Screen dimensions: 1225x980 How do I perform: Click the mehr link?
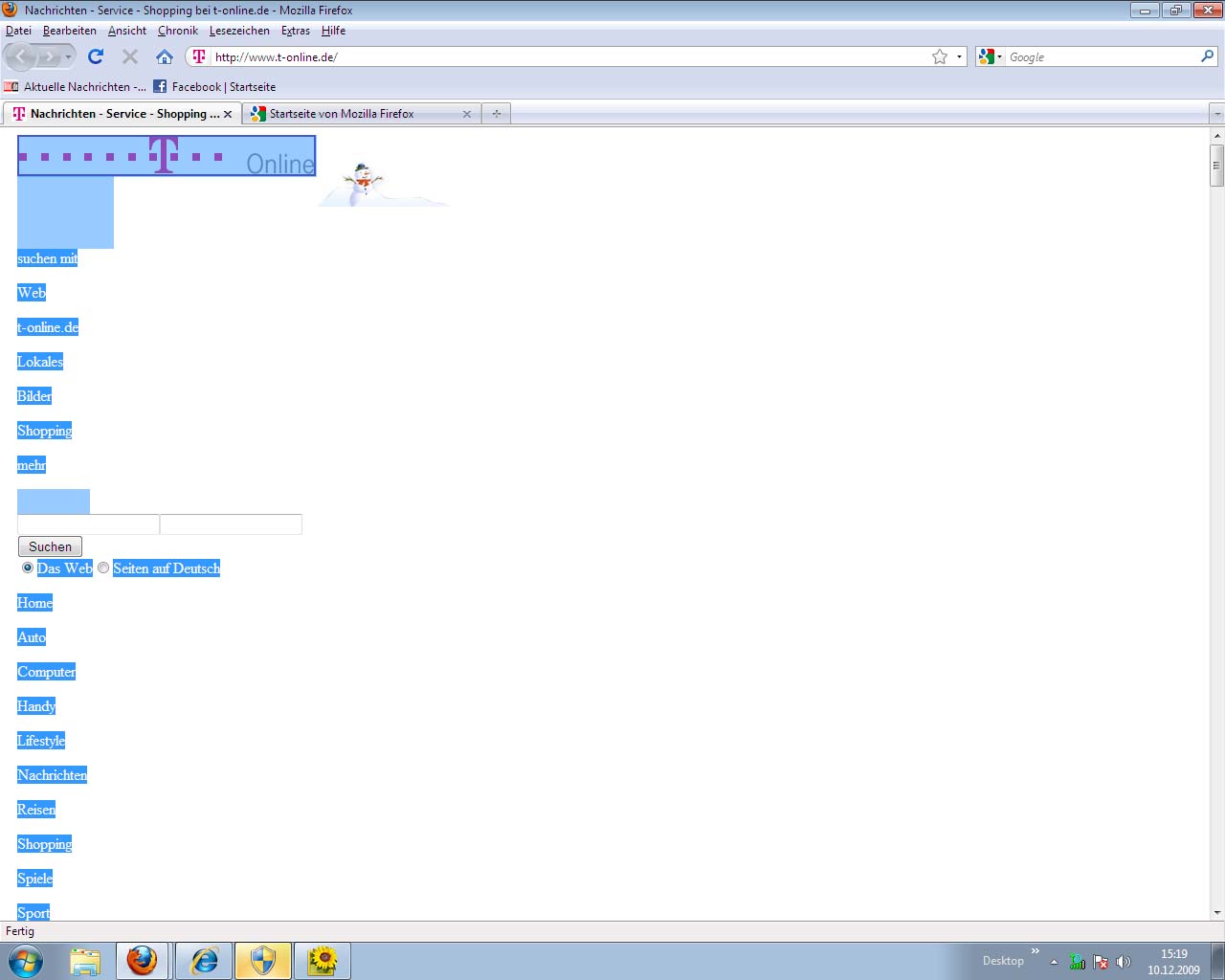(32, 465)
